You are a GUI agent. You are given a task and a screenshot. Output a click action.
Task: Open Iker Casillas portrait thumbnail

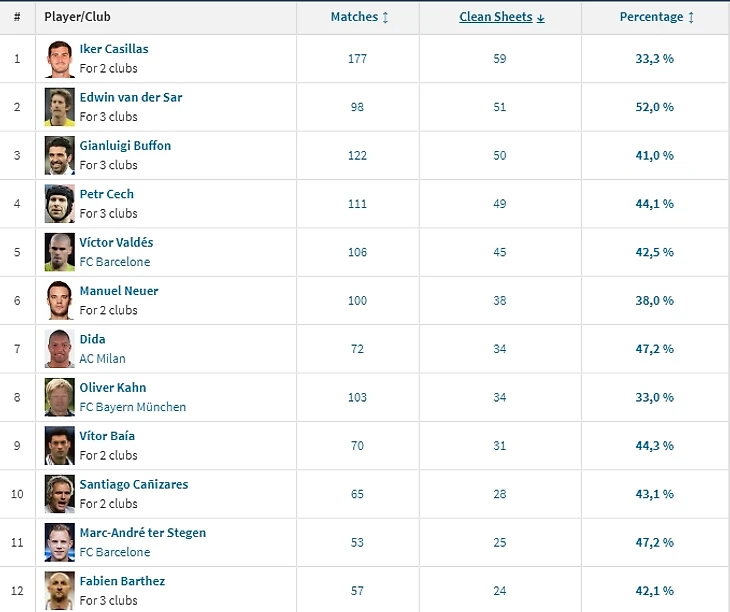60,59
